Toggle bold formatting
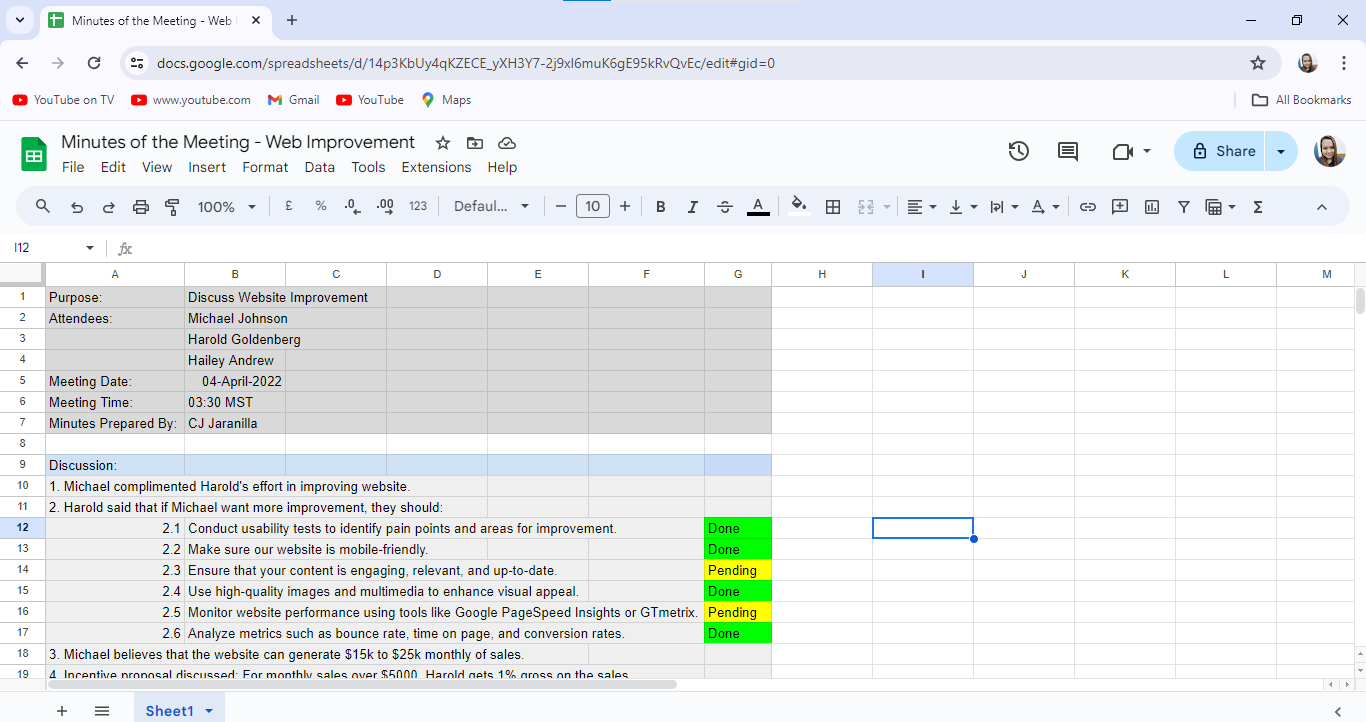 (x=661, y=207)
